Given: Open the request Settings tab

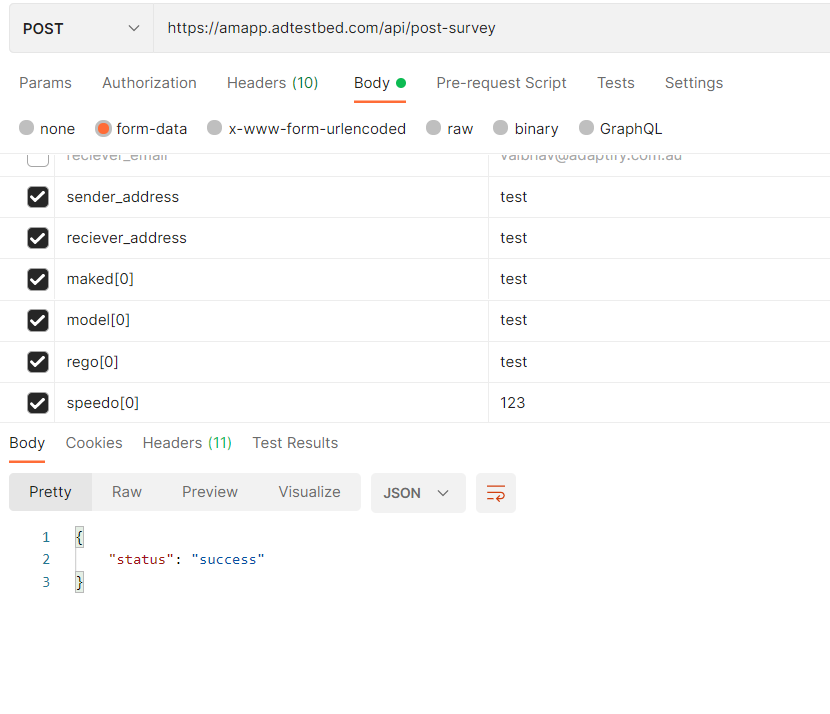Looking at the screenshot, I should click(693, 83).
